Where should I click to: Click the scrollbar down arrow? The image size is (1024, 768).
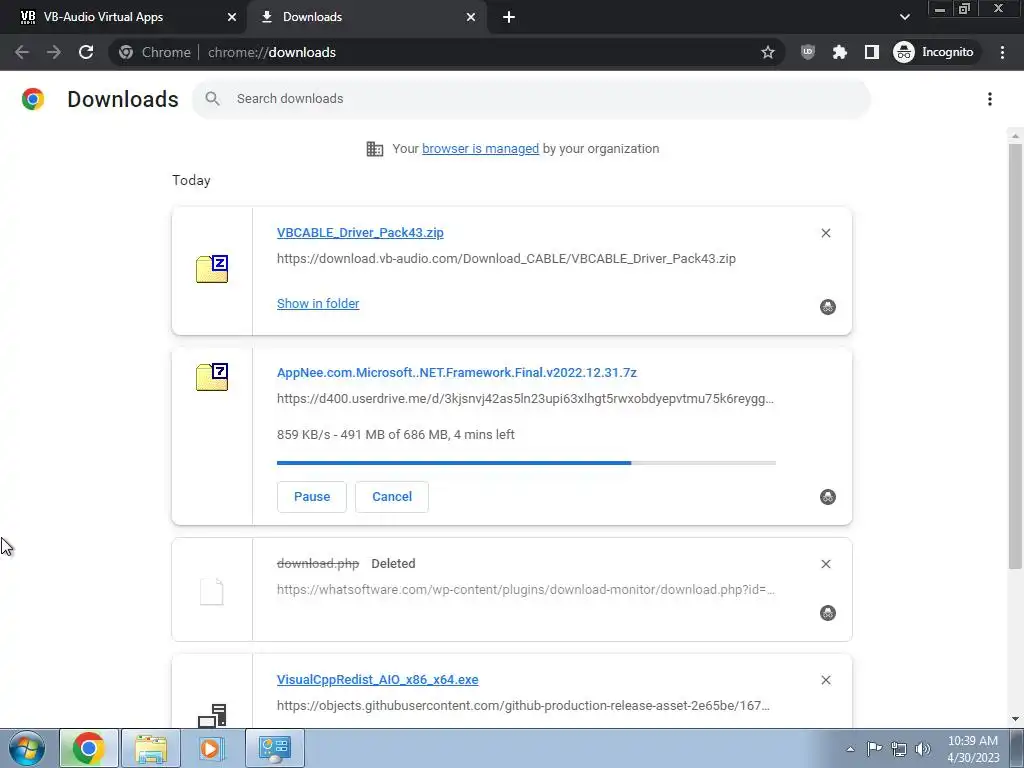tap(1015, 719)
